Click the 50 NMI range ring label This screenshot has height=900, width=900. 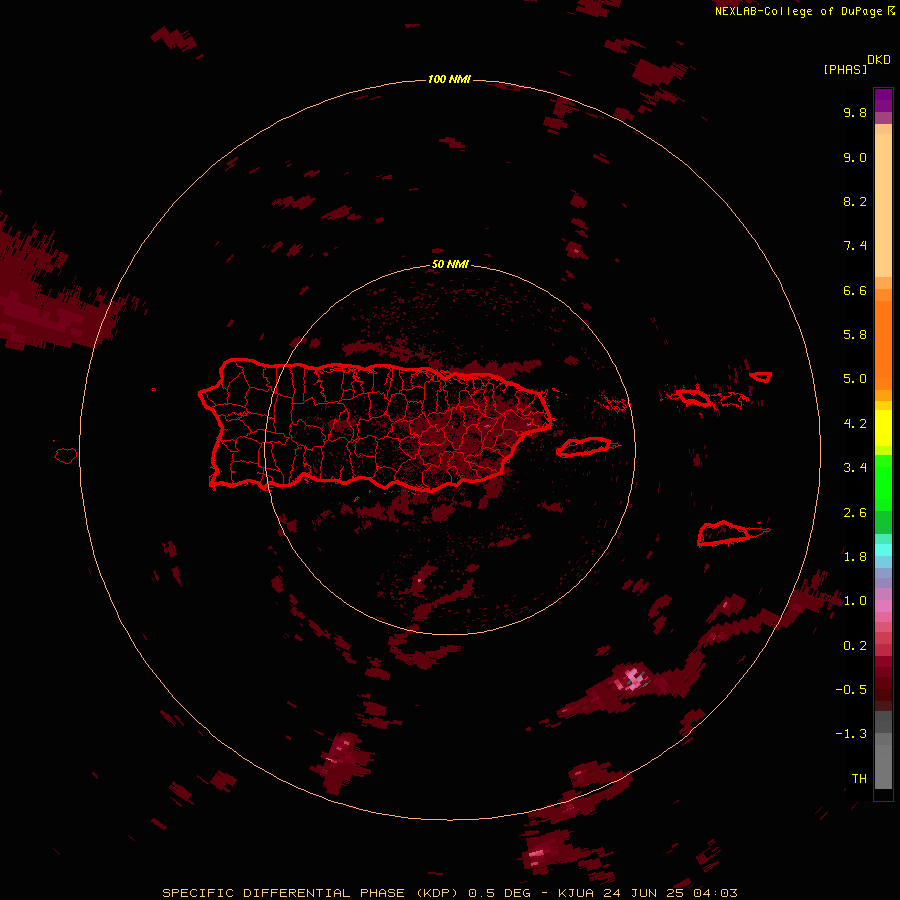click(449, 264)
